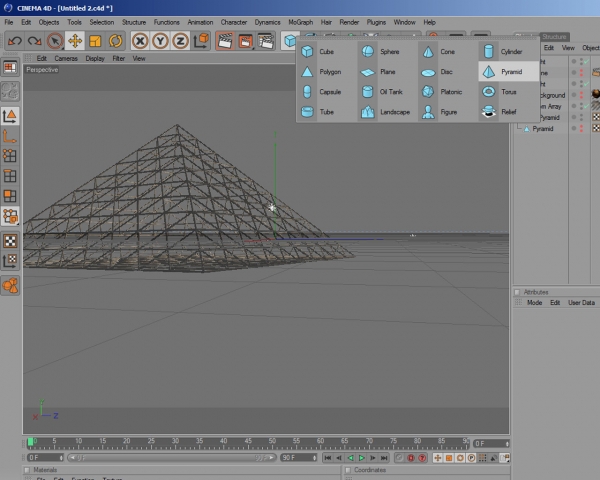Activate the Rotate tool
The width and height of the screenshot is (600, 480).
click(x=115, y=41)
